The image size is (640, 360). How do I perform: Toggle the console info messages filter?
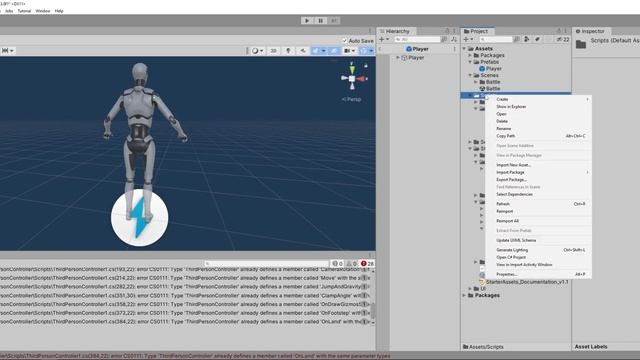click(x=338, y=264)
